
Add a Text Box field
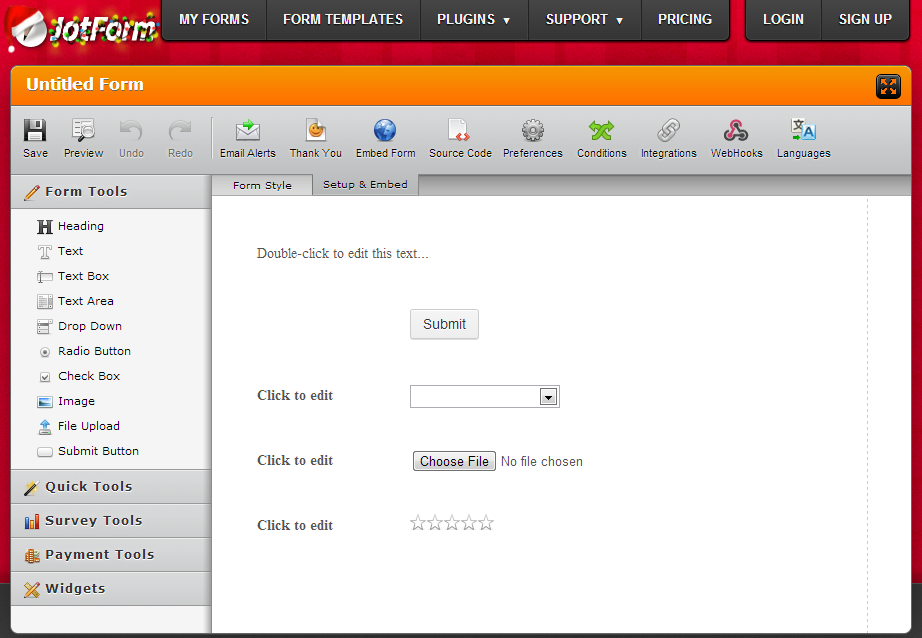(x=73, y=276)
